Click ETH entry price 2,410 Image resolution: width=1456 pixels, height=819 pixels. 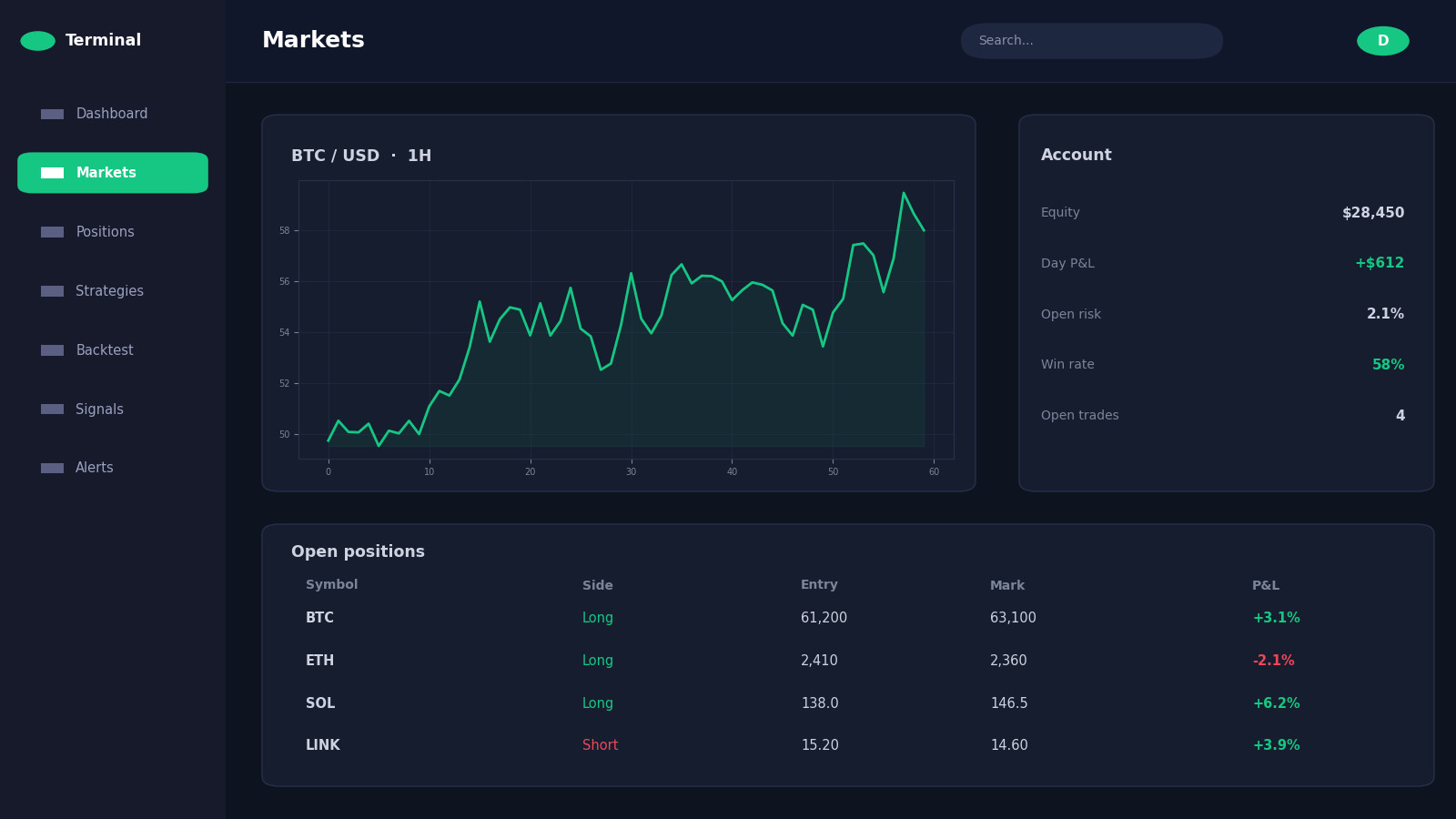pyautogui.click(x=819, y=662)
